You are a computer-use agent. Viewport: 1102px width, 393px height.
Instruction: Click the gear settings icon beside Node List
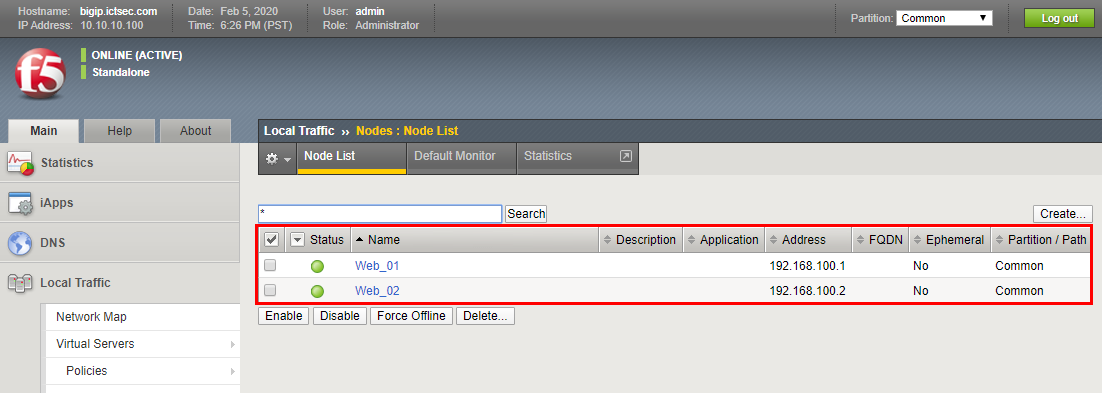(x=272, y=160)
